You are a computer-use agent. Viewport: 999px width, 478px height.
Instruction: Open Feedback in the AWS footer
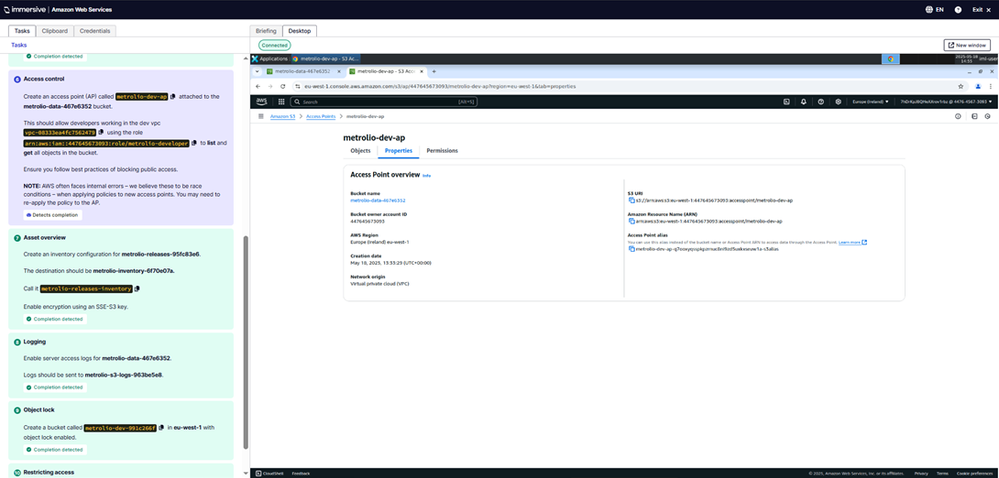(x=301, y=474)
